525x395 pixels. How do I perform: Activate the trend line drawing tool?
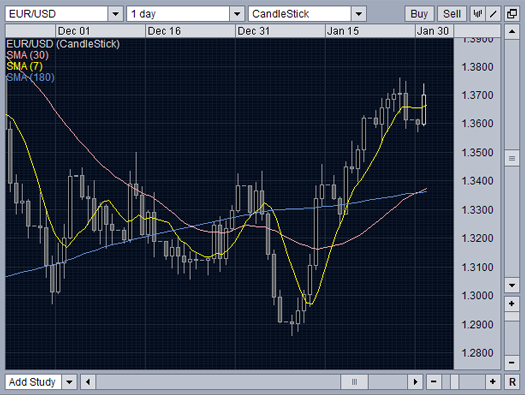pyautogui.click(x=493, y=14)
